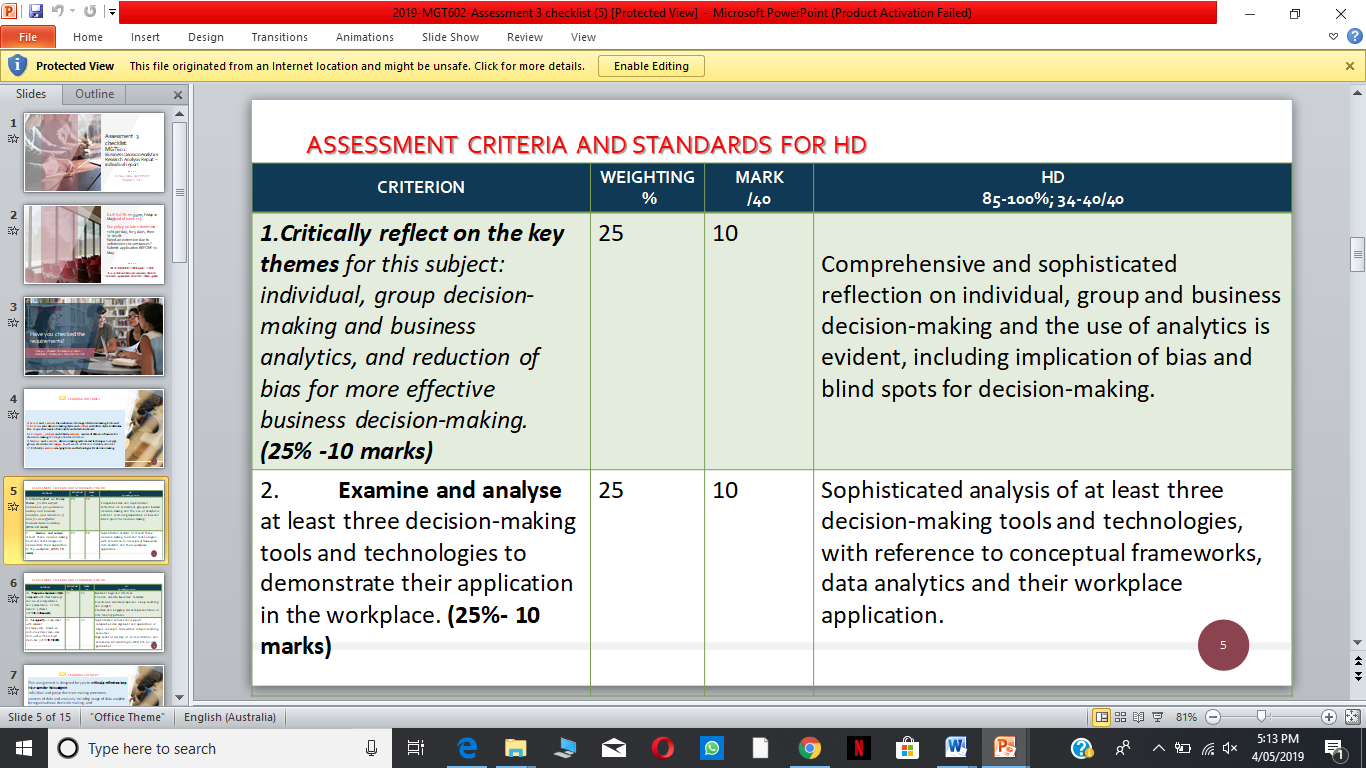Click the zoom slider handle
The width and height of the screenshot is (1366, 768).
(x=1262, y=716)
